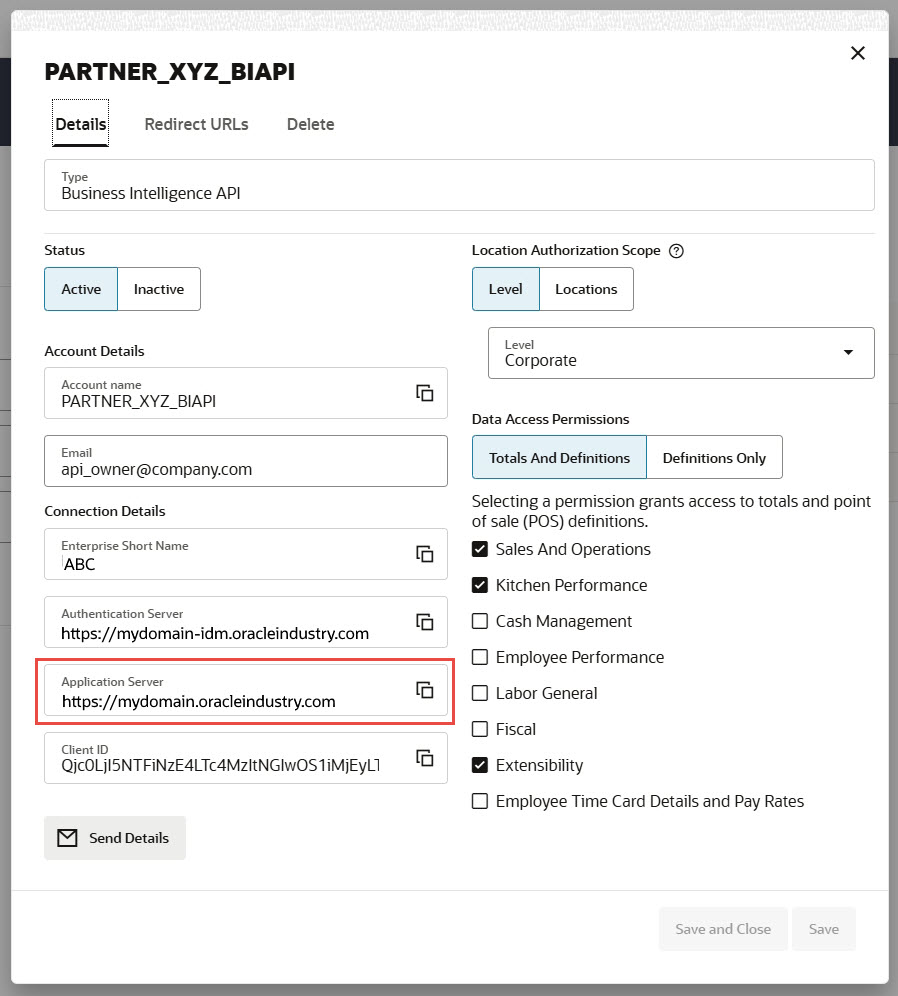Copy the Enterprise Short Name
This screenshot has width=898, height=996.
coord(425,554)
